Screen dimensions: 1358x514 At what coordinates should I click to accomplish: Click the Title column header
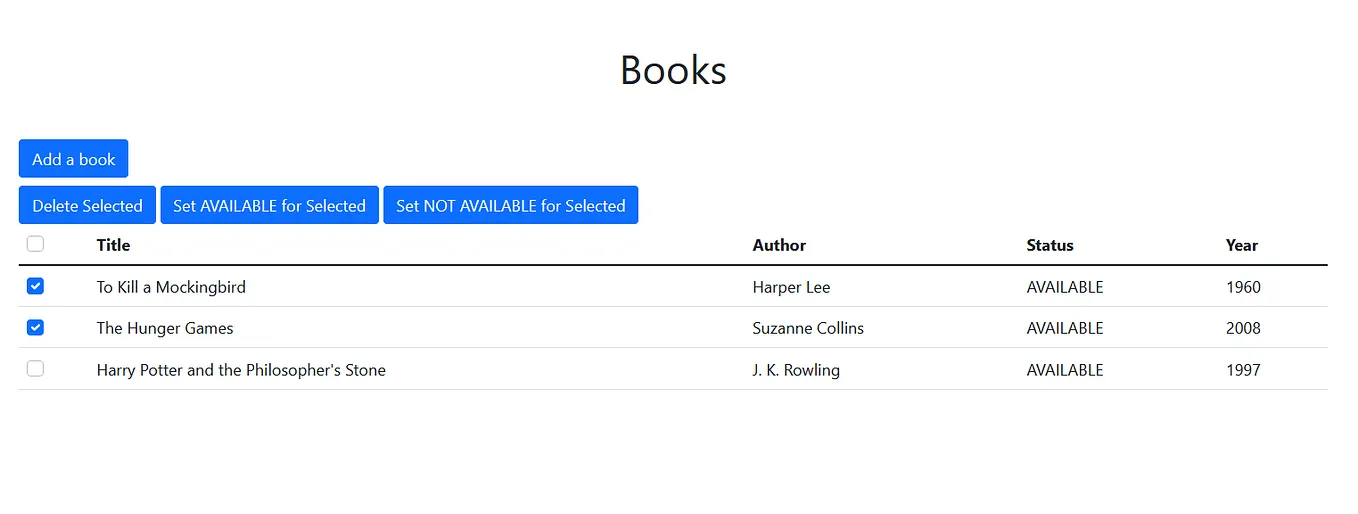click(113, 245)
